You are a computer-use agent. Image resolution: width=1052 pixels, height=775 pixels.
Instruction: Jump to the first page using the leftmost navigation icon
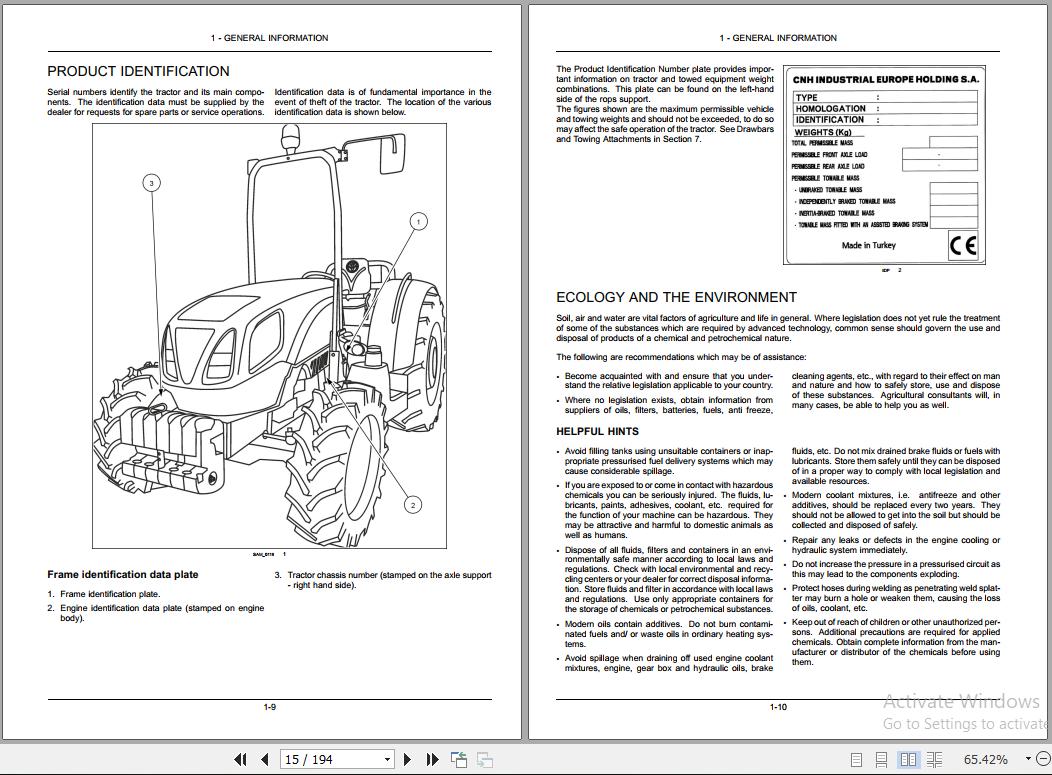241,760
